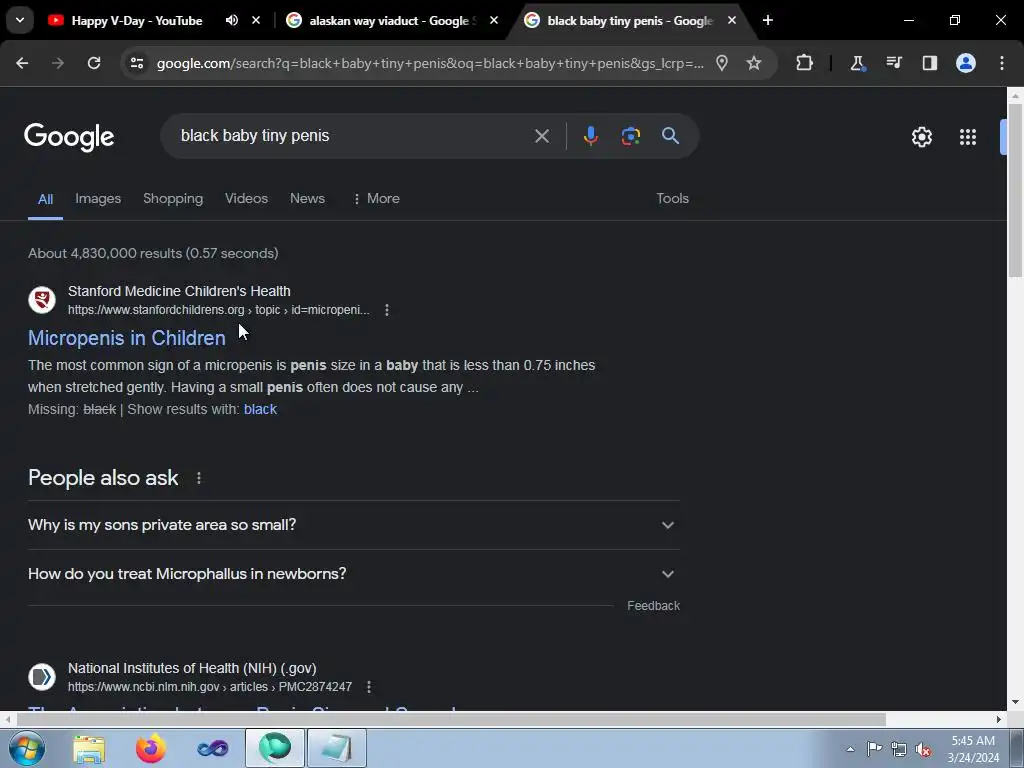The height and width of the screenshot is (768, 1024).
Task: Click the horizontal scrollbar thumb
Action: click(x=451, y=720)
